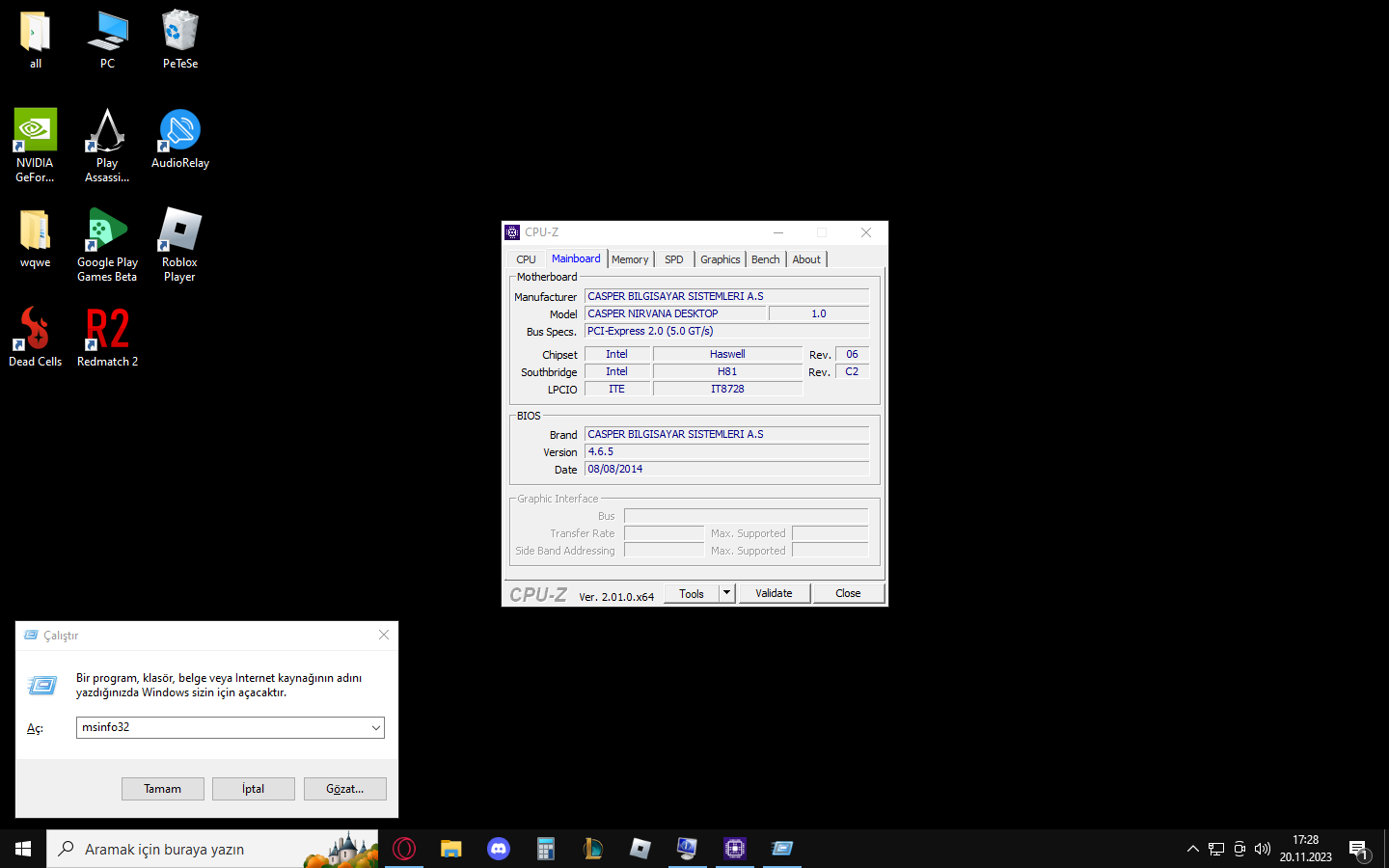Open network status in system tray

pos(1216,849)
